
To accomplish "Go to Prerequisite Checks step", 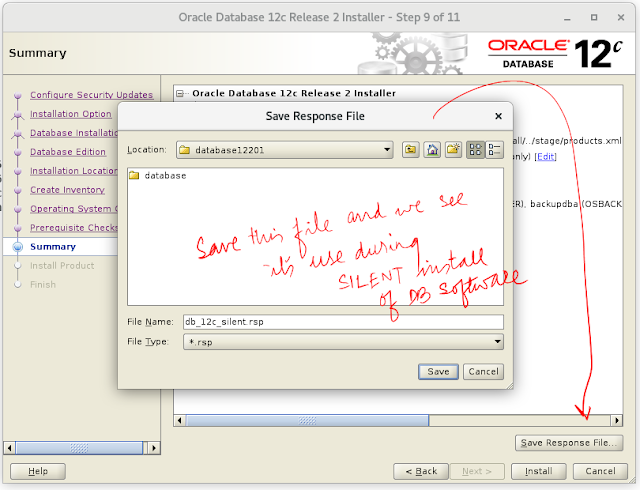I will [74, 228].
